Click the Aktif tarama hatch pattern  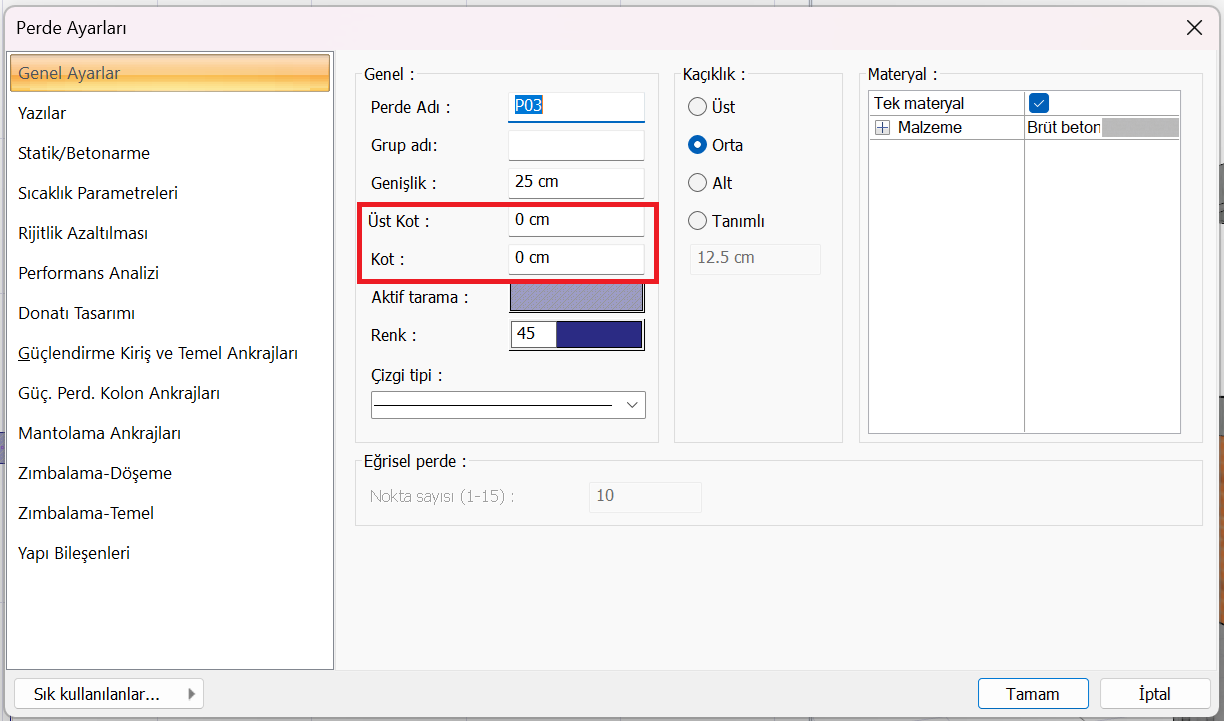pos(576,297)
